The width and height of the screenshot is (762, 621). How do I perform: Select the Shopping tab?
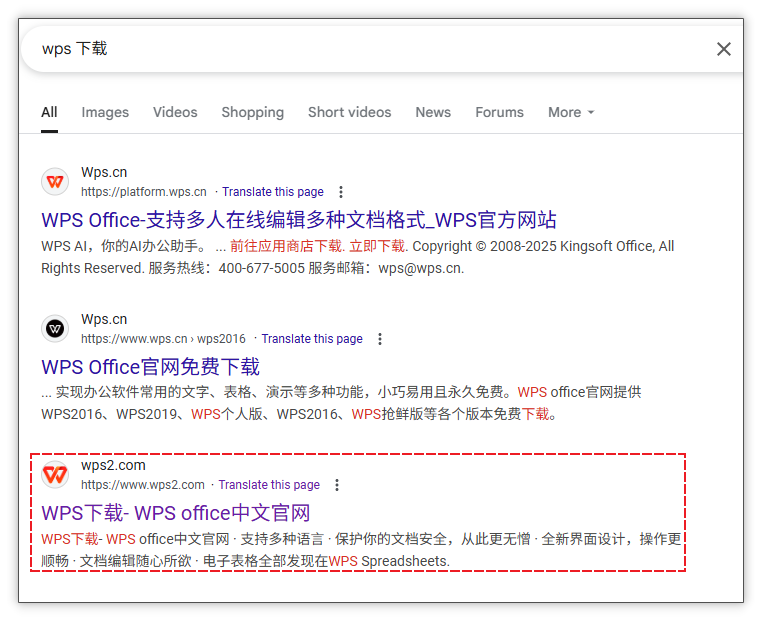coord(253,112)
